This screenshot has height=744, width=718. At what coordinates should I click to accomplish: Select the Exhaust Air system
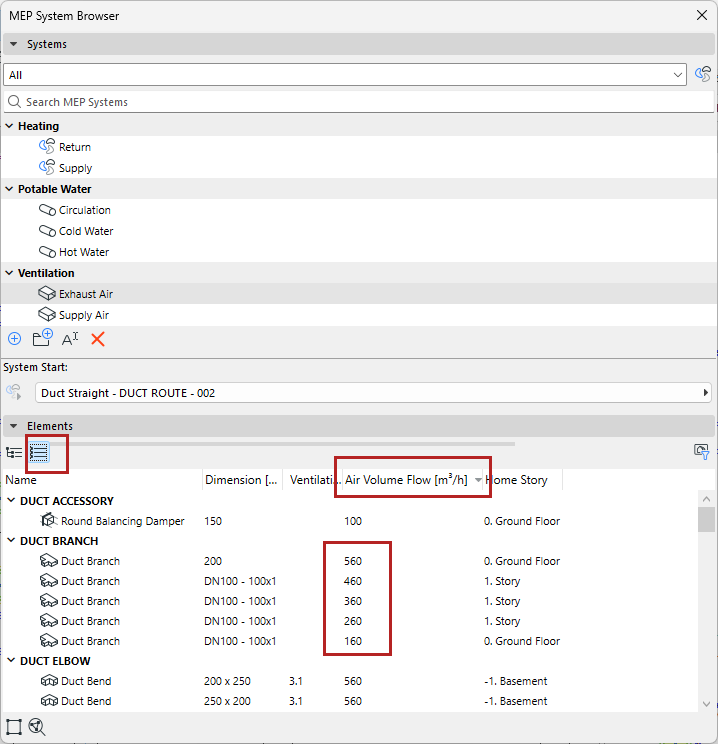86,294
